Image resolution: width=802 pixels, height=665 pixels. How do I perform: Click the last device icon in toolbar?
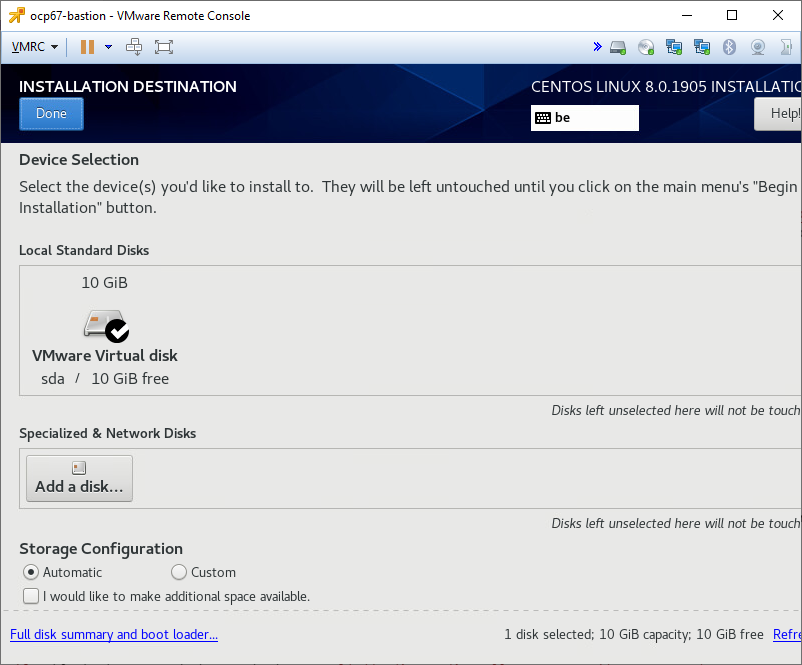click(x=787, y=48)
